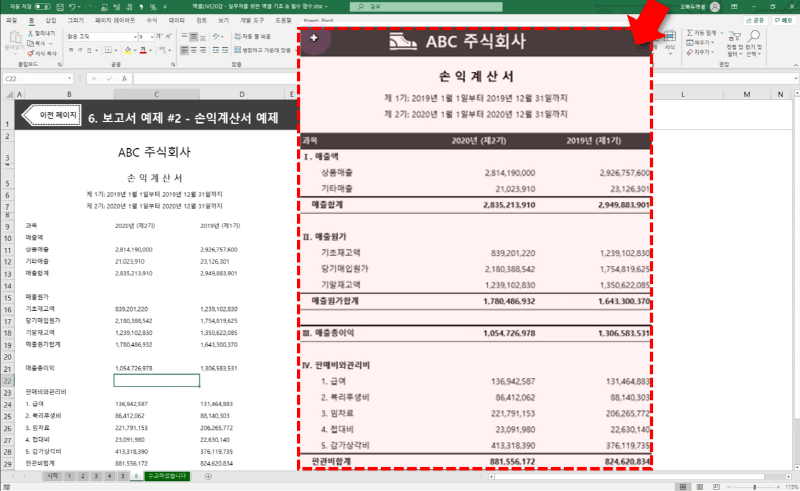Click the Comments (메모) button
This screenshot has height=491, width=800.
783,20
